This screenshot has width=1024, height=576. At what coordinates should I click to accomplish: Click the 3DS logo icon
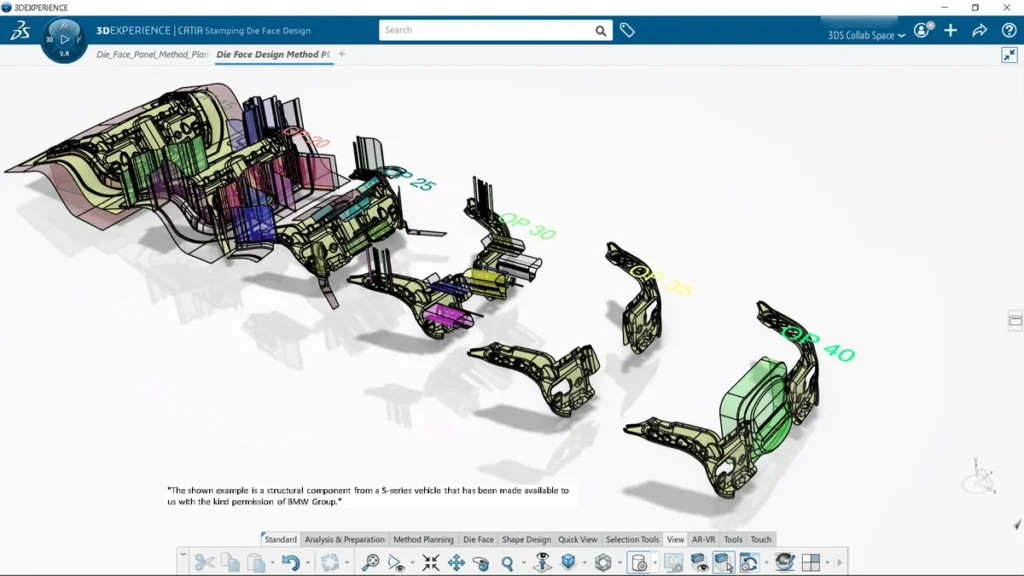(x=20, y=30)
